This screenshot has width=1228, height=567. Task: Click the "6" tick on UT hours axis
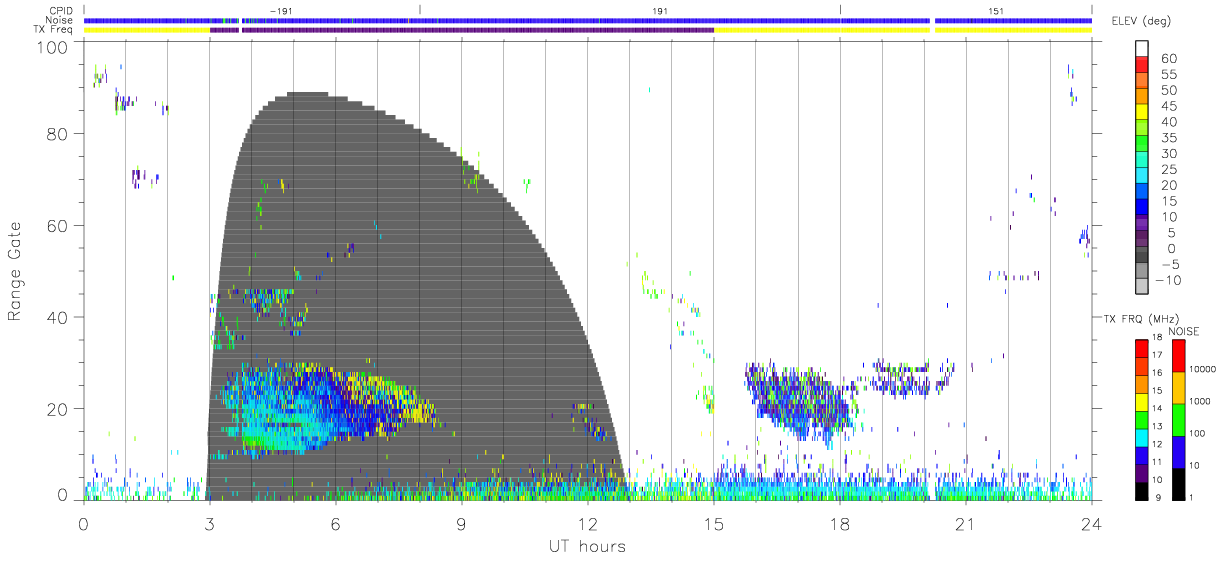pos(335,523)
